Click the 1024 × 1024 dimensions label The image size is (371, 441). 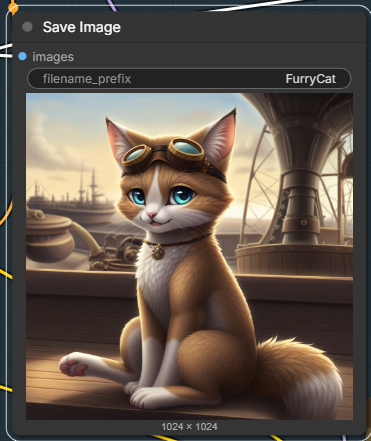point(189,426)
